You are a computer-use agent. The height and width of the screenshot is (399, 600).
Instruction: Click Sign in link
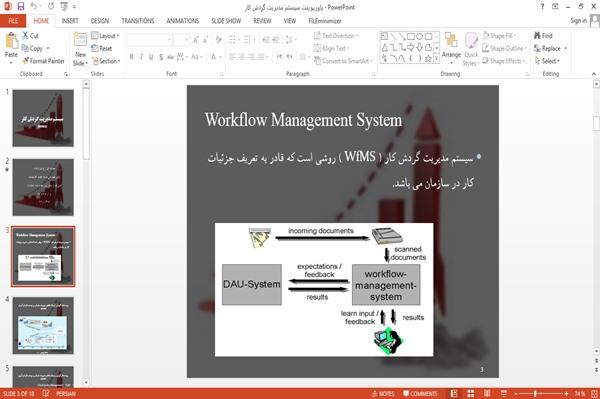(x=578, y=21)
